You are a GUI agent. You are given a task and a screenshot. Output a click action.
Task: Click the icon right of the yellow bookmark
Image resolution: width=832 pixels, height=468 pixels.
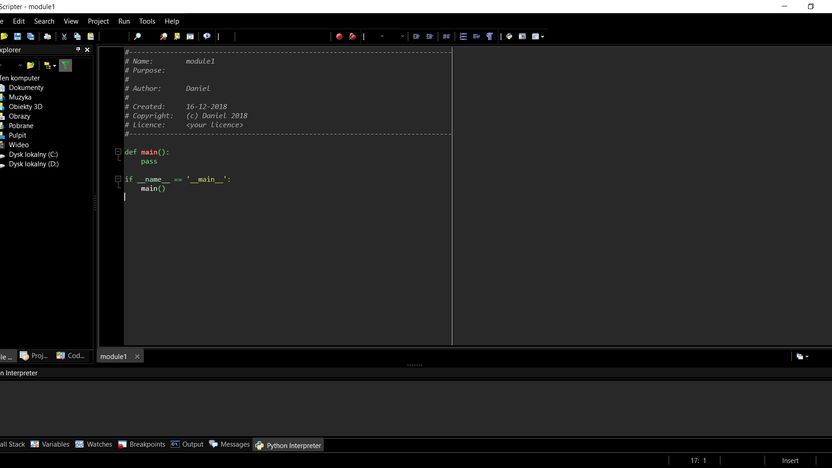[190, 37]
